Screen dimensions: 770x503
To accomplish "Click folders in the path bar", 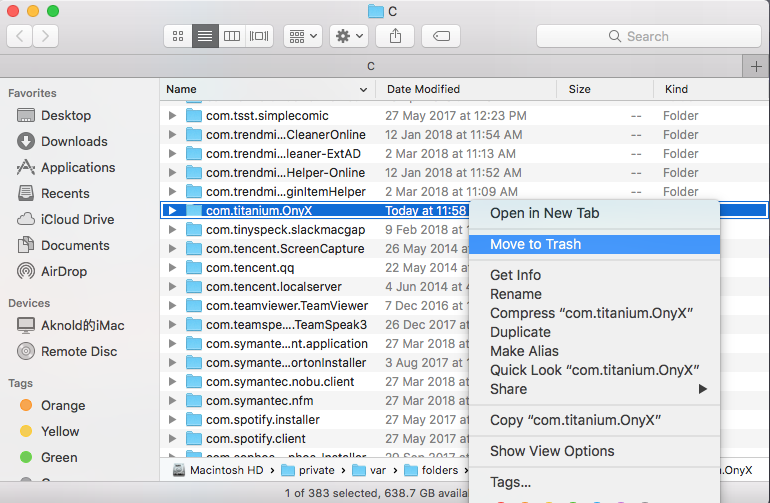I will click(431, 471).
